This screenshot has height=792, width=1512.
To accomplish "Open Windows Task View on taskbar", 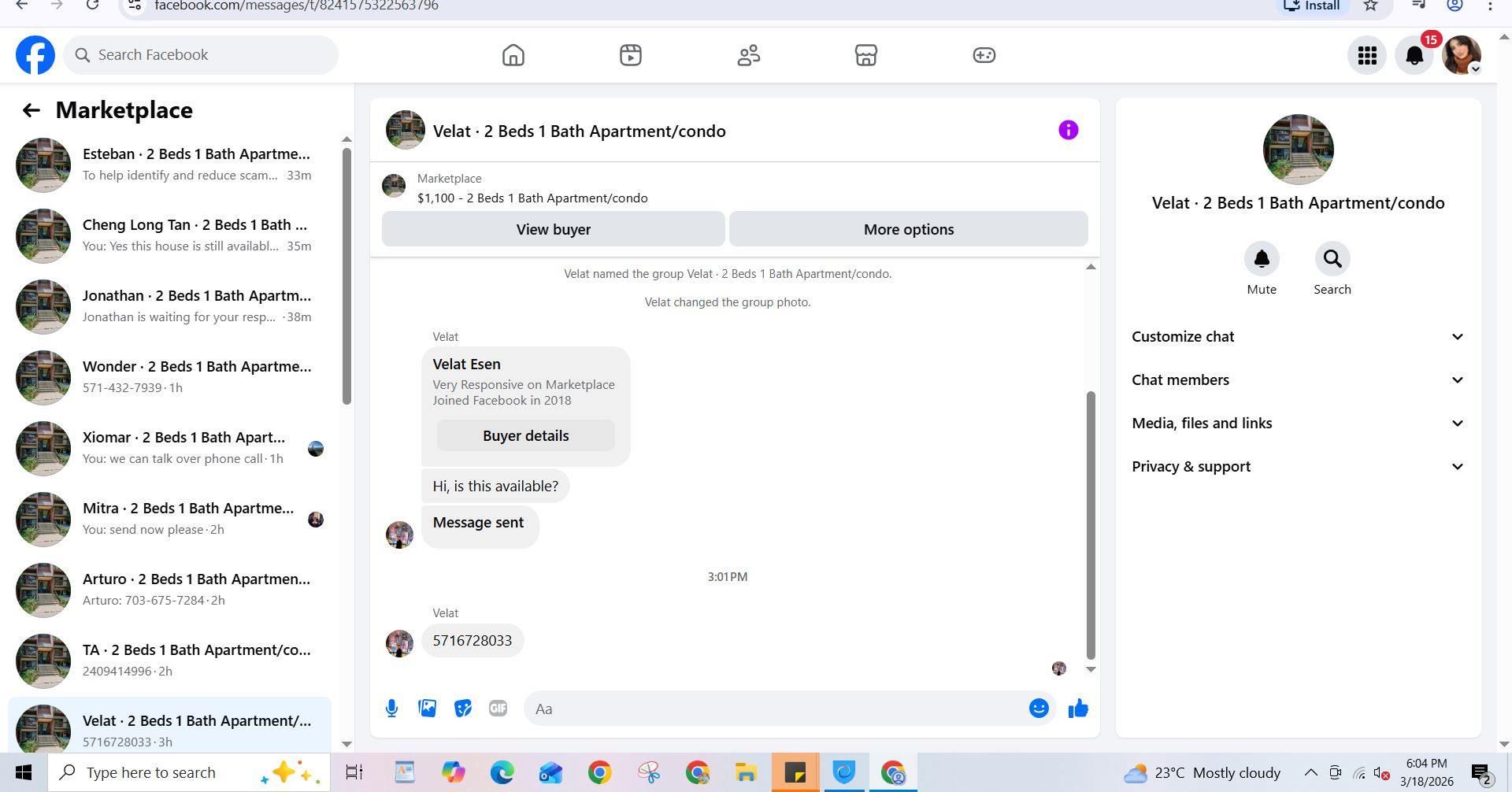I will 354,772.
